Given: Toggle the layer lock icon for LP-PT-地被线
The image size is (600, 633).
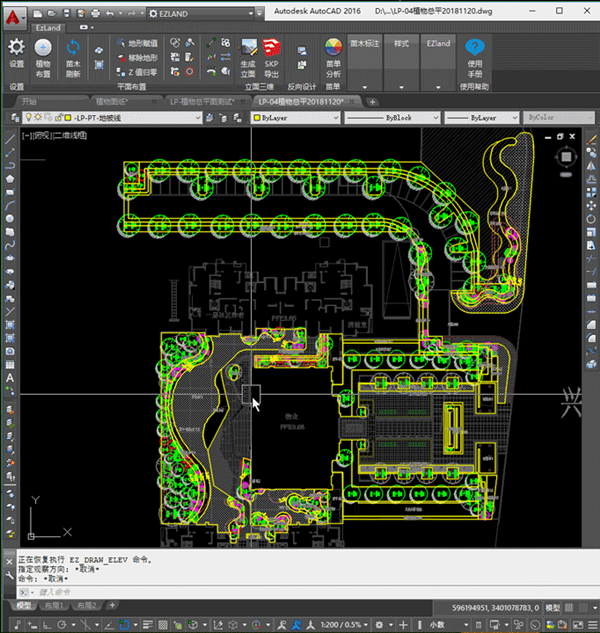Looking at the screenshot, I should (57, 118).
